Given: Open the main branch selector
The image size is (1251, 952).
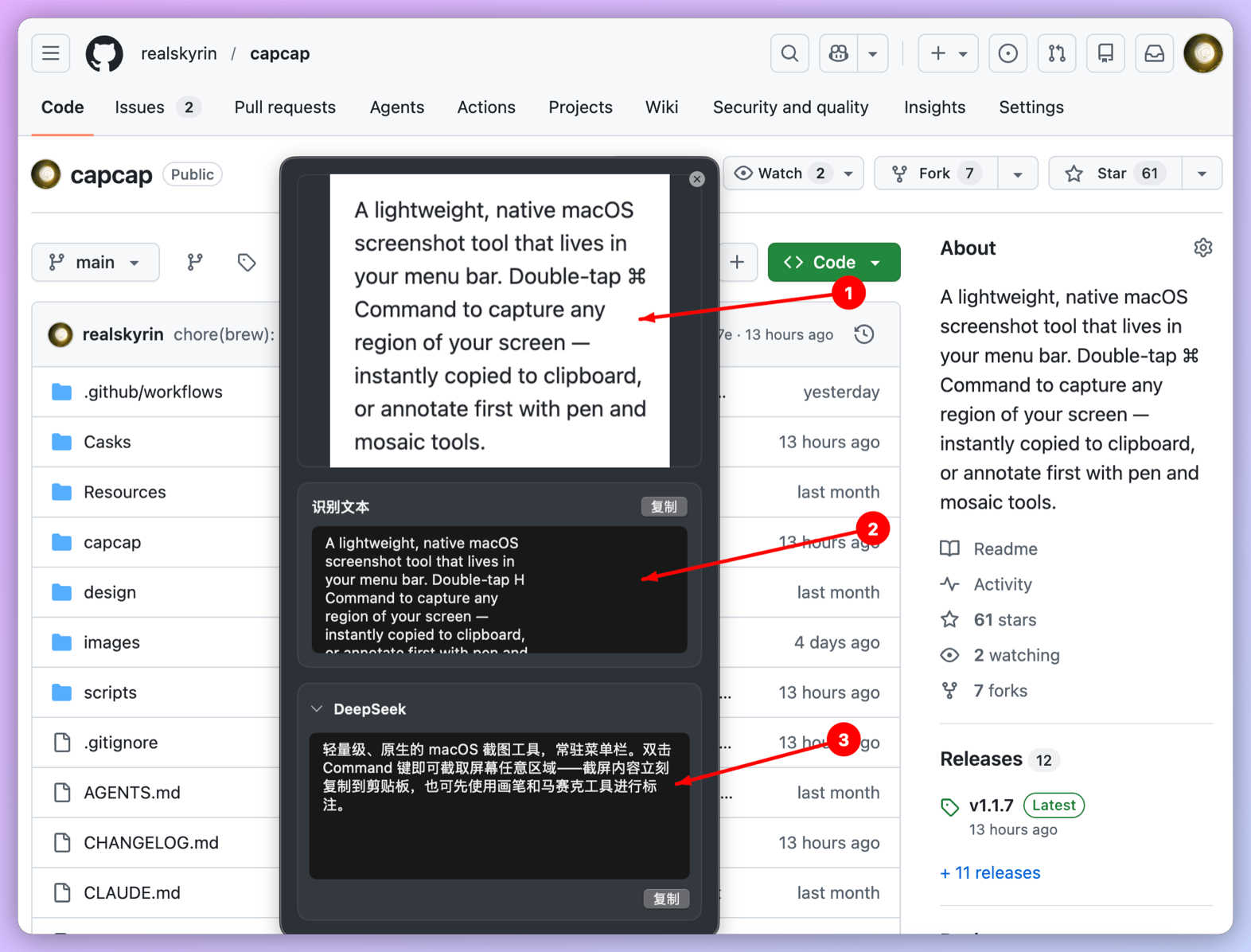Looking at the screenshot, I should [x=95, y=263].
